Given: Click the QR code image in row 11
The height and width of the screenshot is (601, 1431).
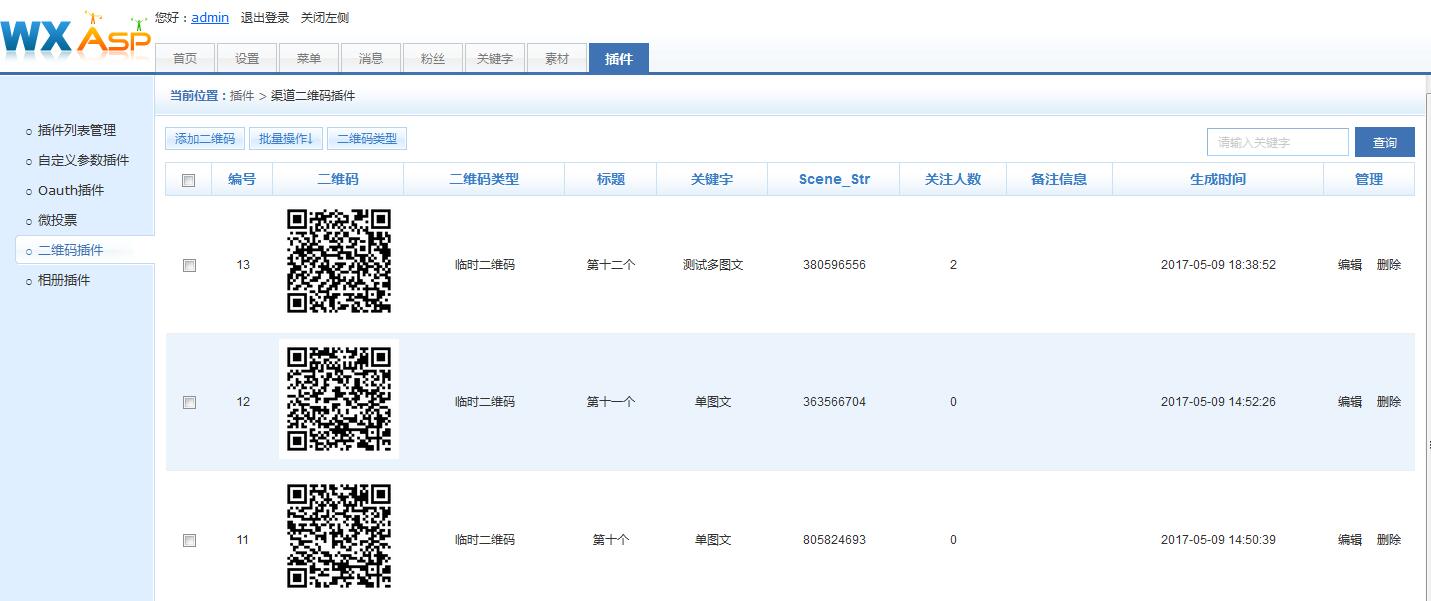Looking at the screenshot, I should [x=339, y=537].
